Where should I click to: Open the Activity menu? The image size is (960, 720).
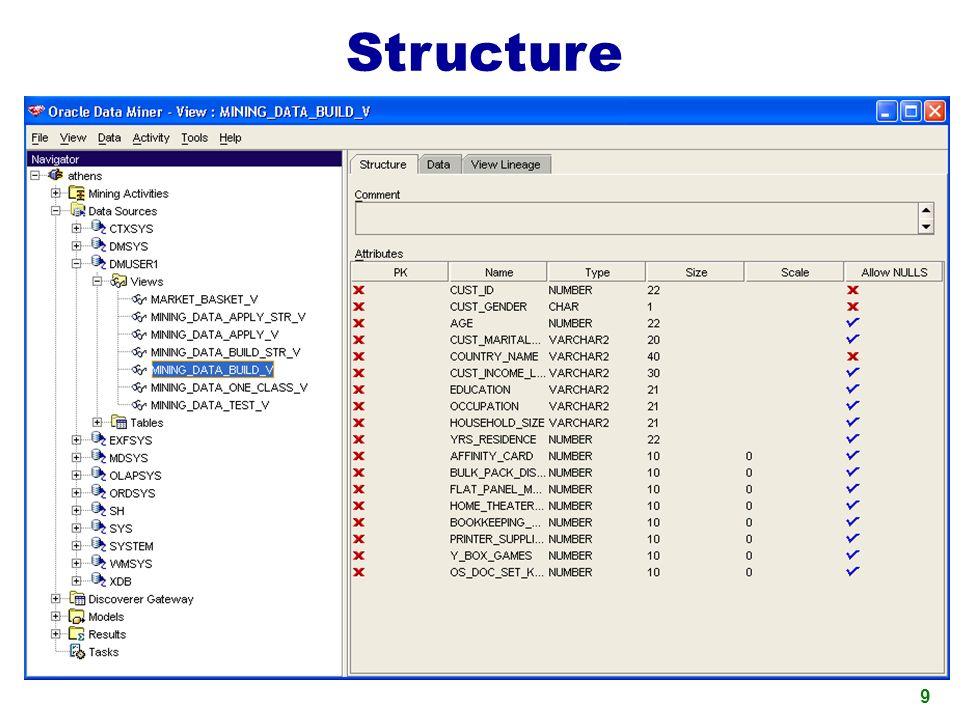151,138
